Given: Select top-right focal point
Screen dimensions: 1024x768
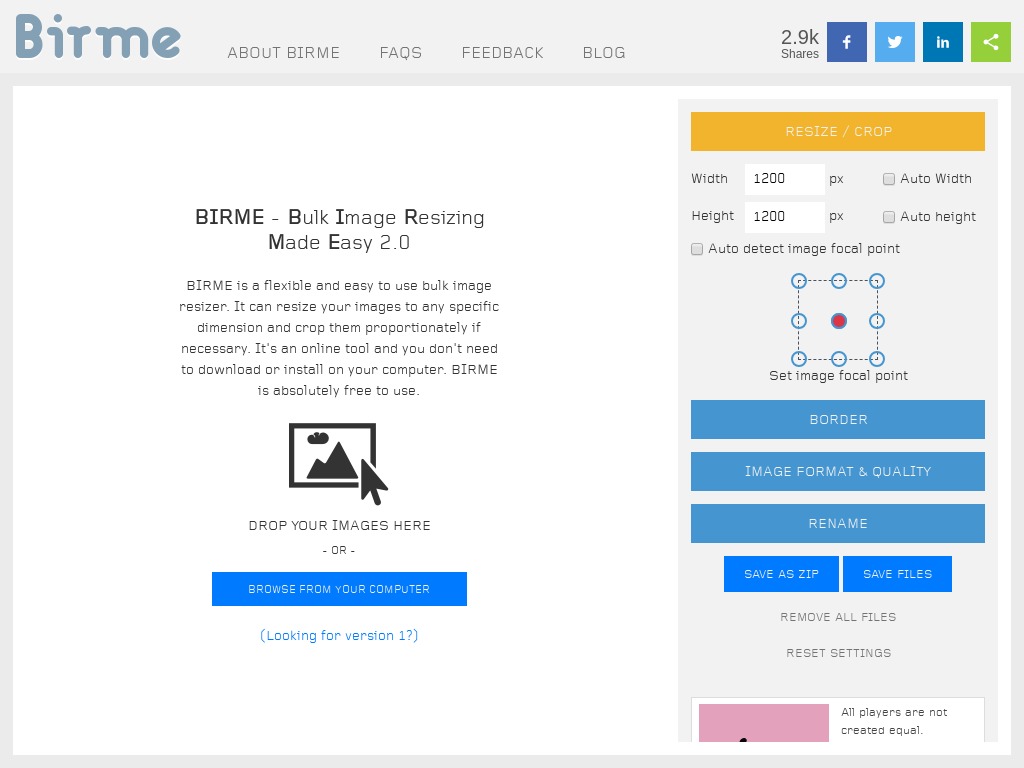Looking at the screenshot, I should (877, 281).
